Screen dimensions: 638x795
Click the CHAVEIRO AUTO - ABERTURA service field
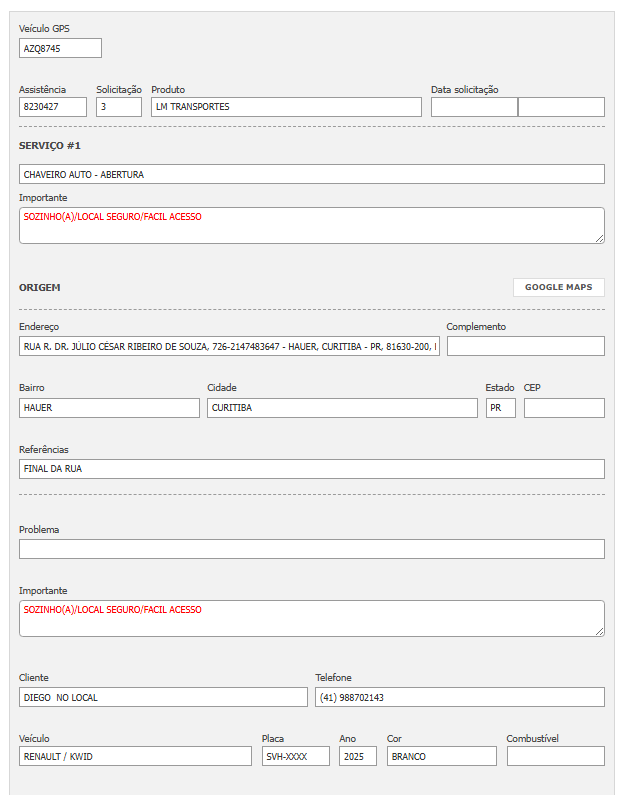(312, 174)
